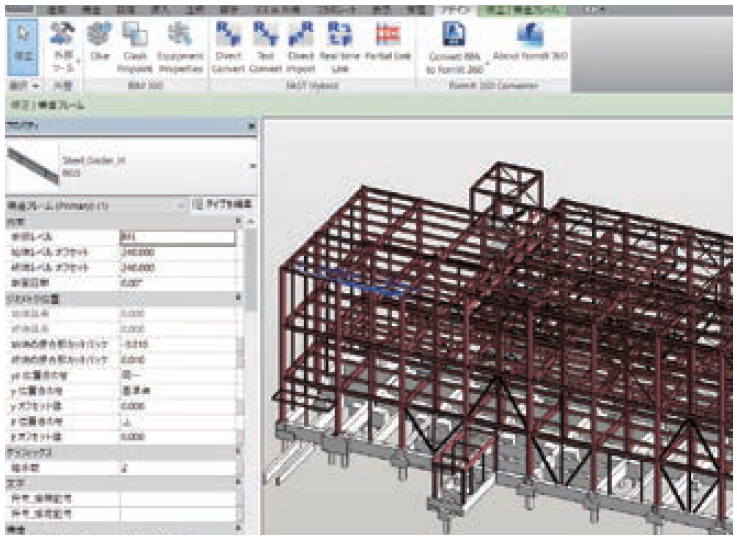Open About FormIt 360
The image size is (737, 541).
point(530,42)
